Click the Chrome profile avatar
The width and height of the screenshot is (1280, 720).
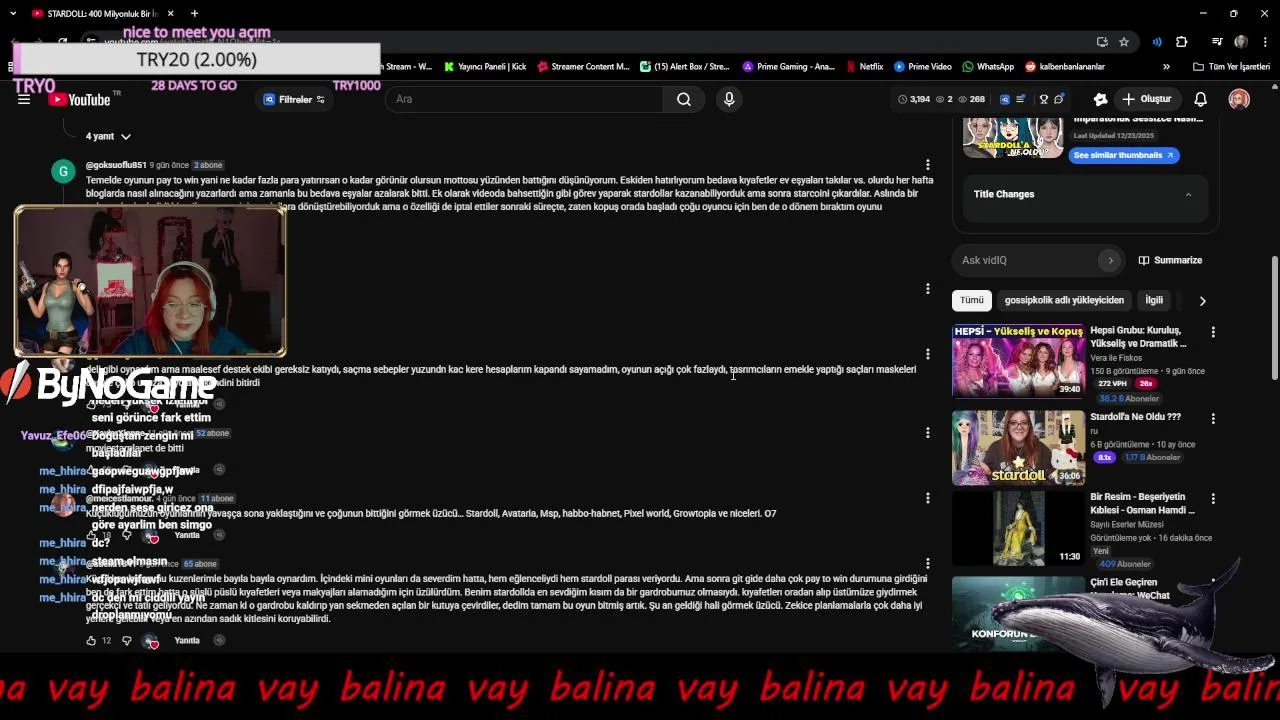(x=1241, y=42)
